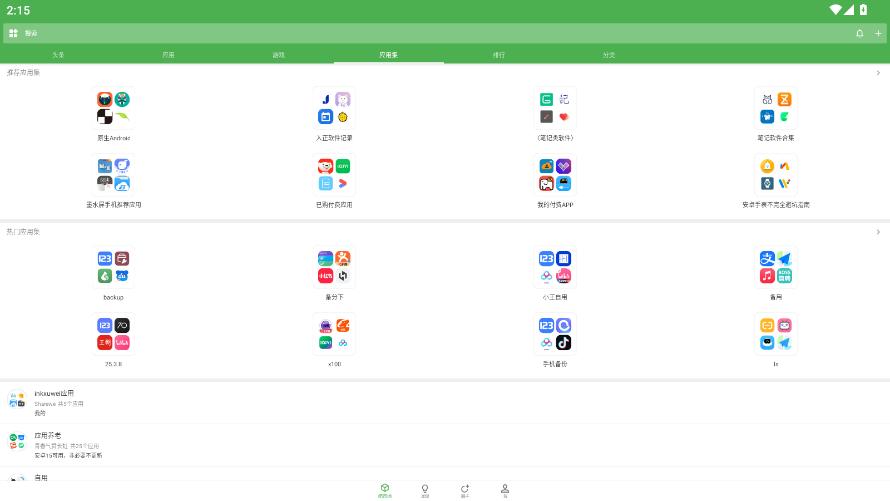Image resolution: width=890 pixels, height=501 pixels.
Task: Open the 原生Android app collection
Action: point(114,115)
